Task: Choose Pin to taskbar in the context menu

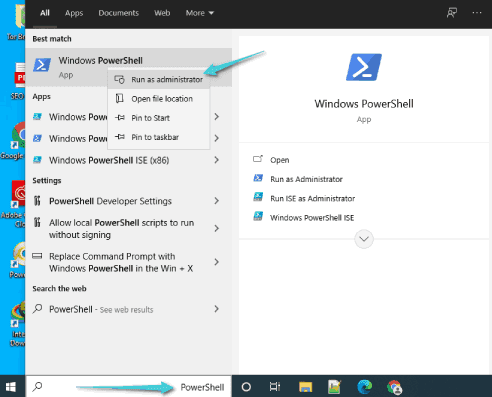Action: pos(159,137)
